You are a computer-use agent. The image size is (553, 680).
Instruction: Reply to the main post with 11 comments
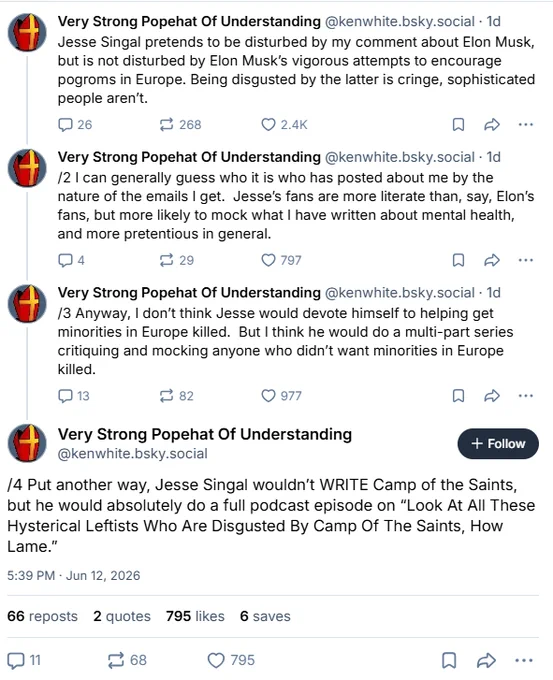(24, 660)
